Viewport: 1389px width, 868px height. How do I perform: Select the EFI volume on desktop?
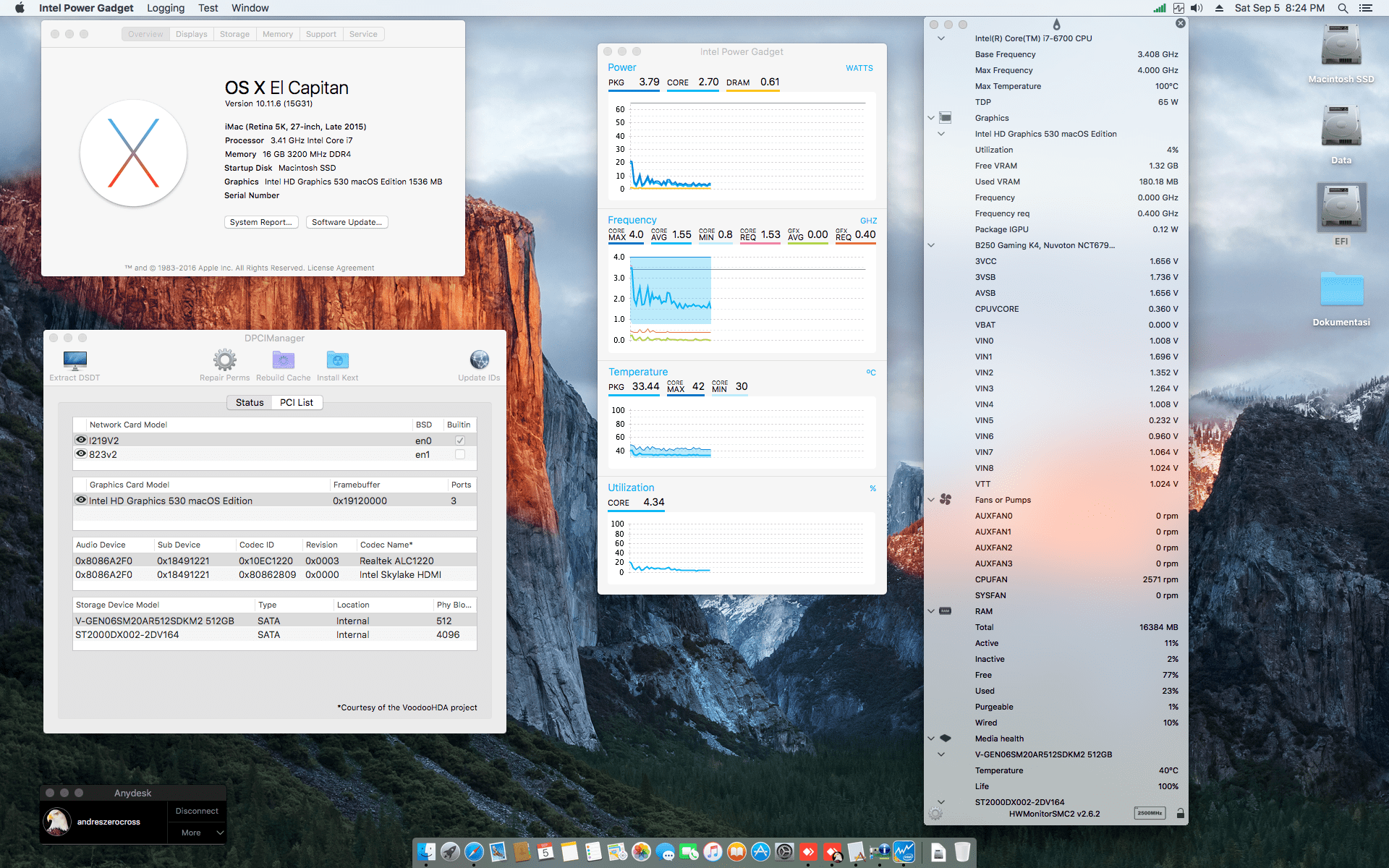(1341, 207)
